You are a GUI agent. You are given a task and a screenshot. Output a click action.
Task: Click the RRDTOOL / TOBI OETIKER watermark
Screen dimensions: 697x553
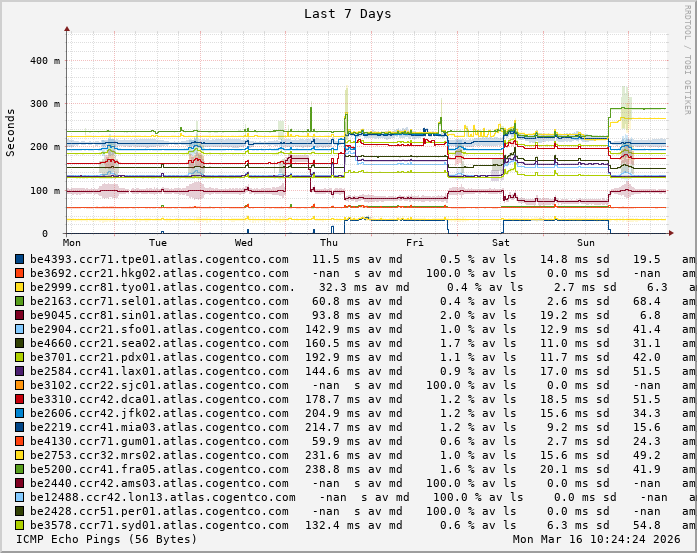[687, 59]
